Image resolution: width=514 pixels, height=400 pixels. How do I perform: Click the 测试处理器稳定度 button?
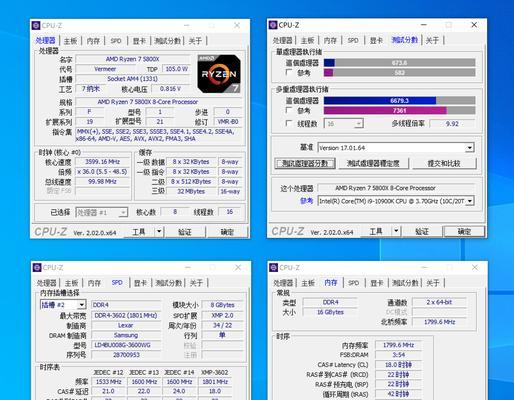click(373, 163)
